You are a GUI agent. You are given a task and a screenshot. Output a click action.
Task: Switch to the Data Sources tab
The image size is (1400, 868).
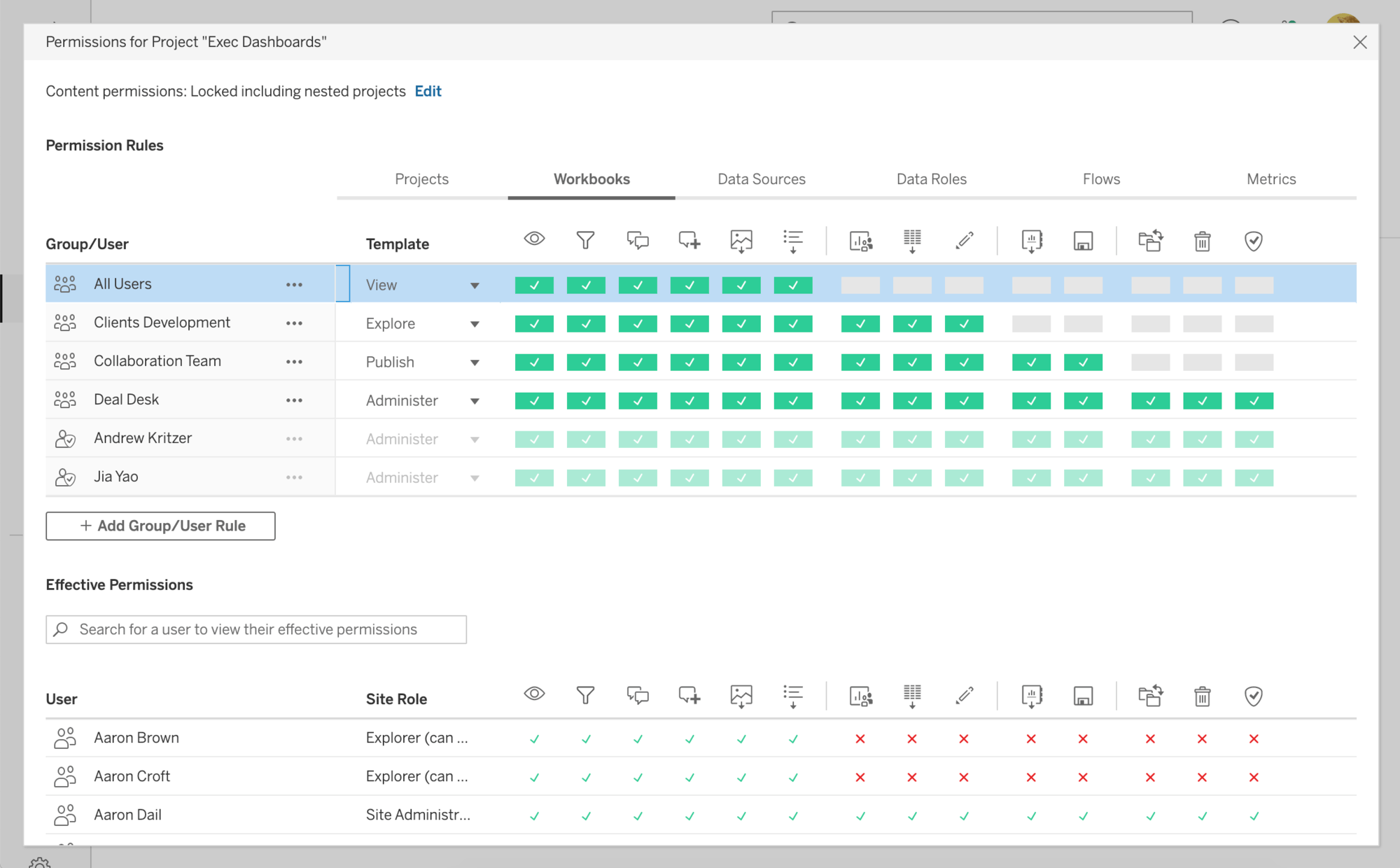pyautogui.click(x=762, y=179)
